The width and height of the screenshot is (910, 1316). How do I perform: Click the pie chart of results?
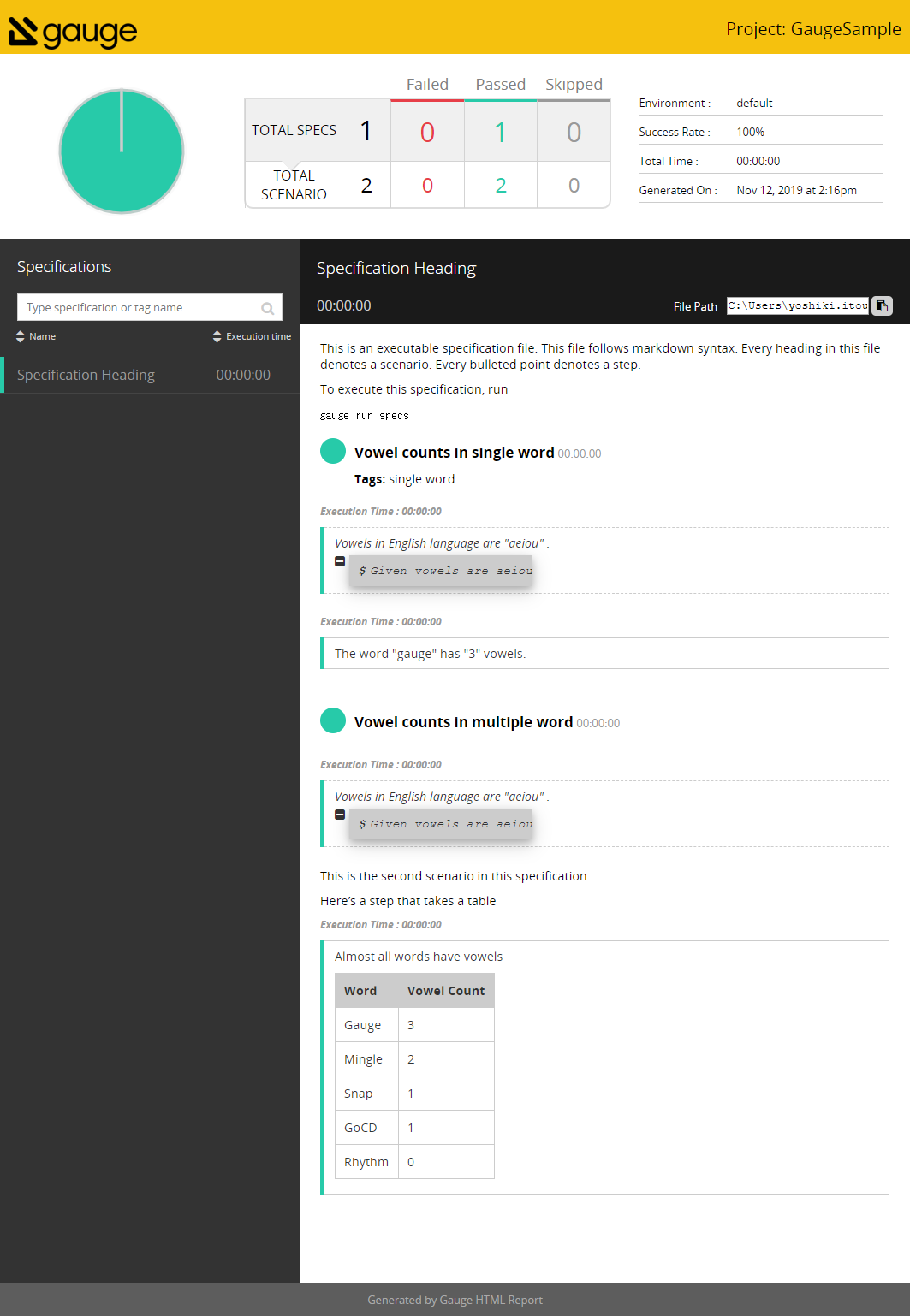(x=122, y=151)
